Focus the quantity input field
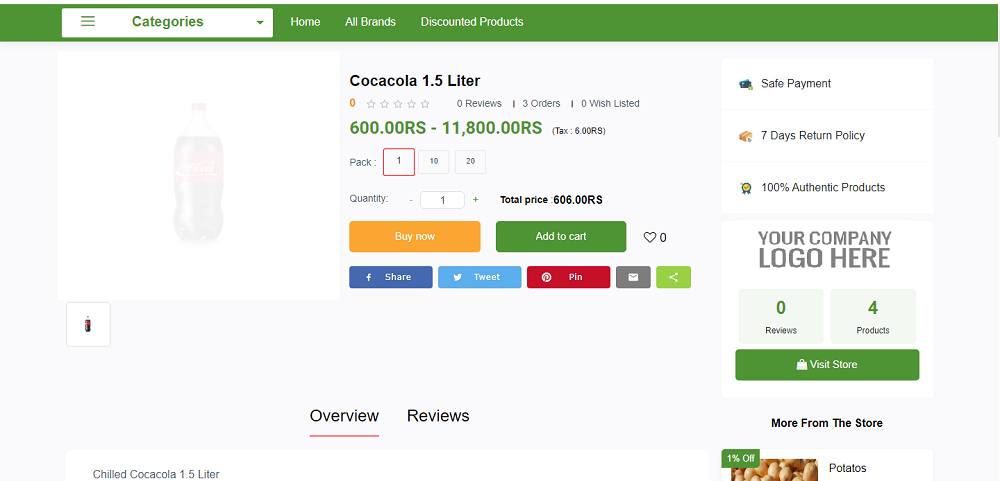 [442, 200]
